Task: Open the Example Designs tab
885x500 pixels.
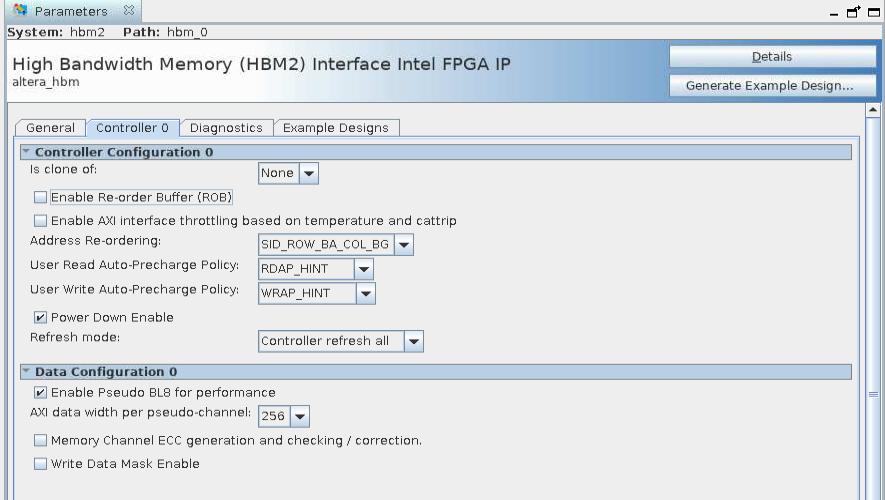Action: pyautogui.click(x=337, y=128)
